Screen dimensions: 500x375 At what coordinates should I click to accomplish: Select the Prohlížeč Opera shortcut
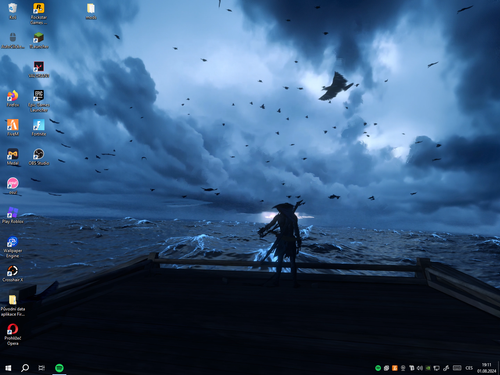pos(13,334)
